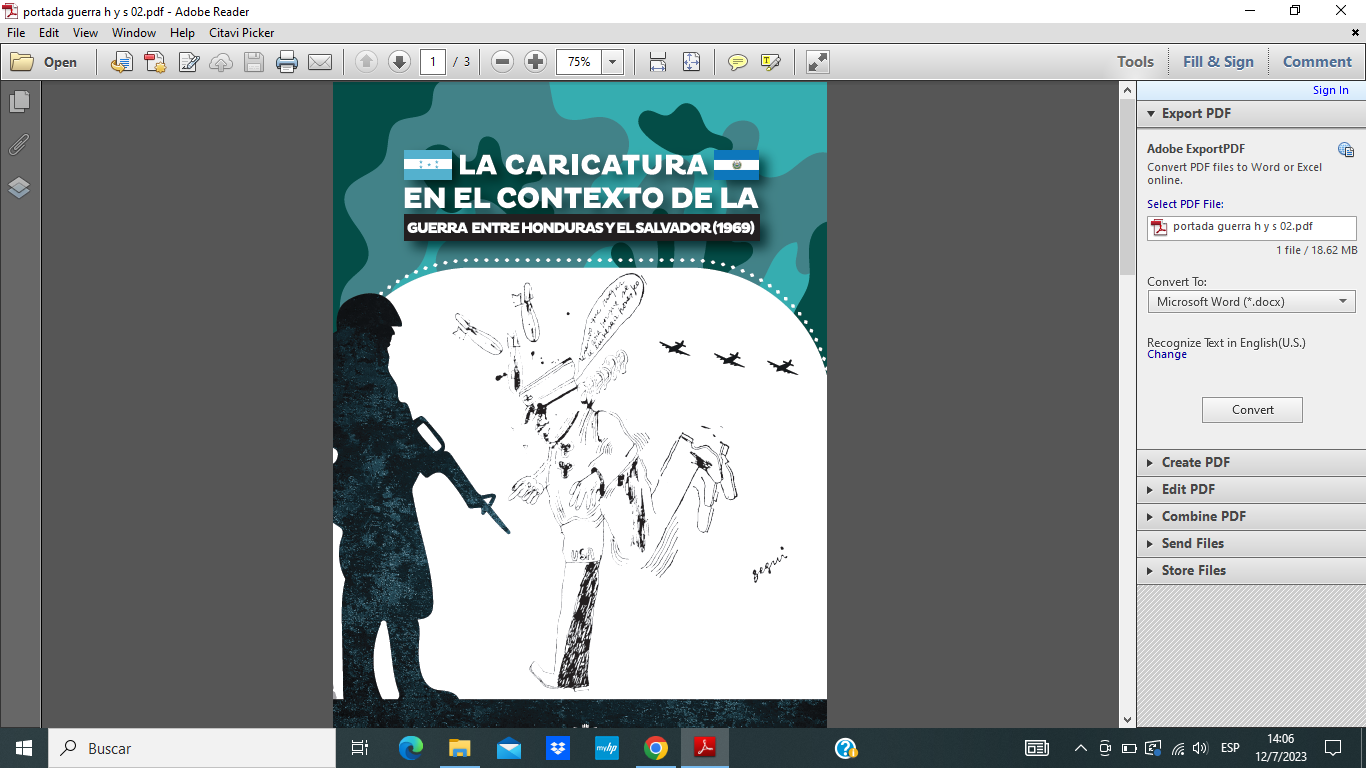Screen dimensions: 1366x768
Task: Expand the Combine PDF section
Action: 1203,516
